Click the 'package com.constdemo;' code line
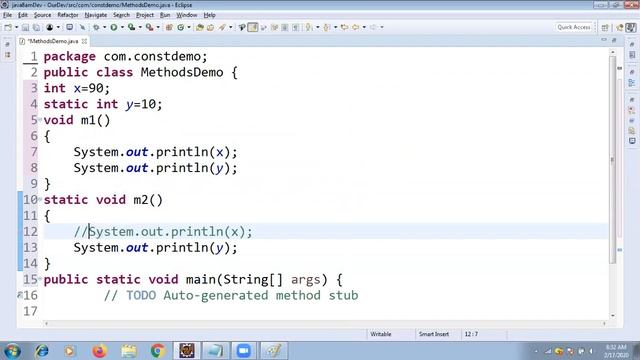 pos(125,56)
